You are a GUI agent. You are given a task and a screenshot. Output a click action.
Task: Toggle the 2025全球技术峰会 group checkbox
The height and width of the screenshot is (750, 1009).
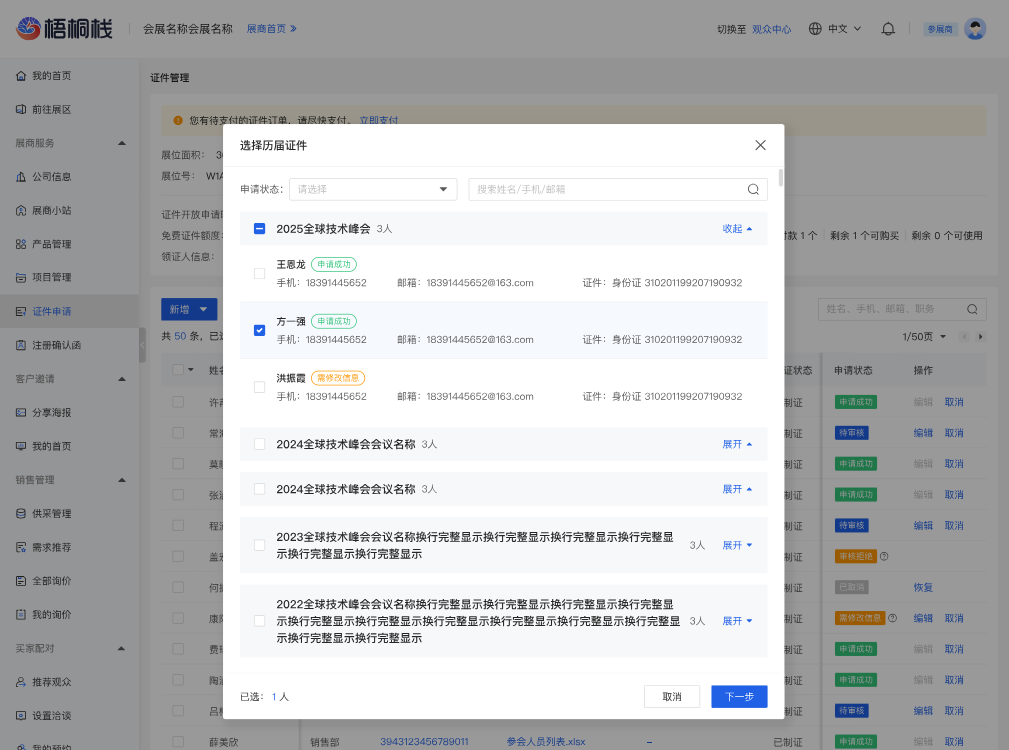pos(260,229)
